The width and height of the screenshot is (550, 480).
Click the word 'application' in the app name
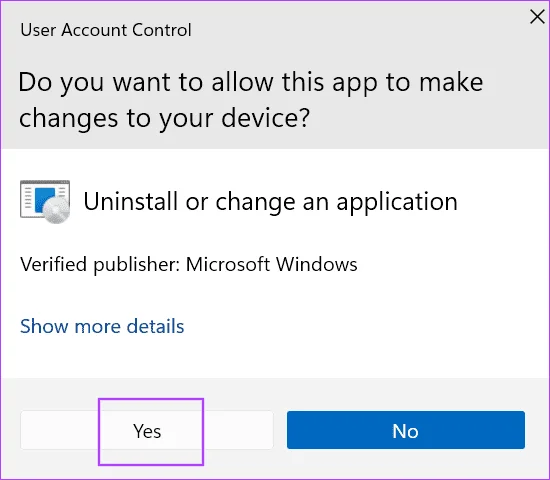tap(397, 202)
